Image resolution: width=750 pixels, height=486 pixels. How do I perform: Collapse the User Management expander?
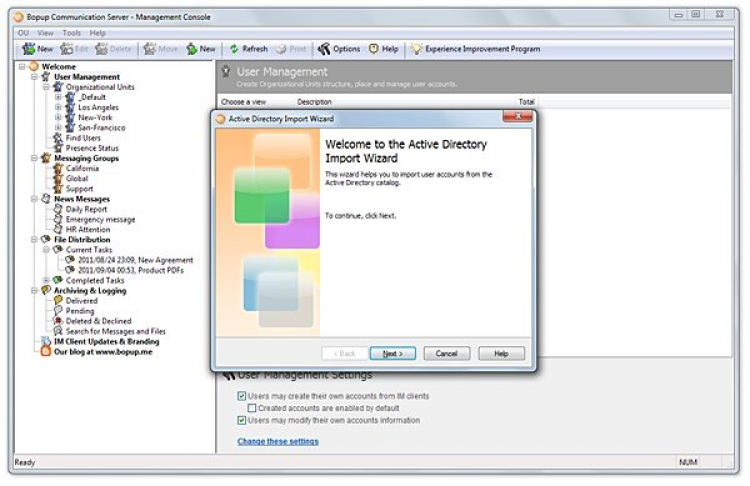point(34,77)
